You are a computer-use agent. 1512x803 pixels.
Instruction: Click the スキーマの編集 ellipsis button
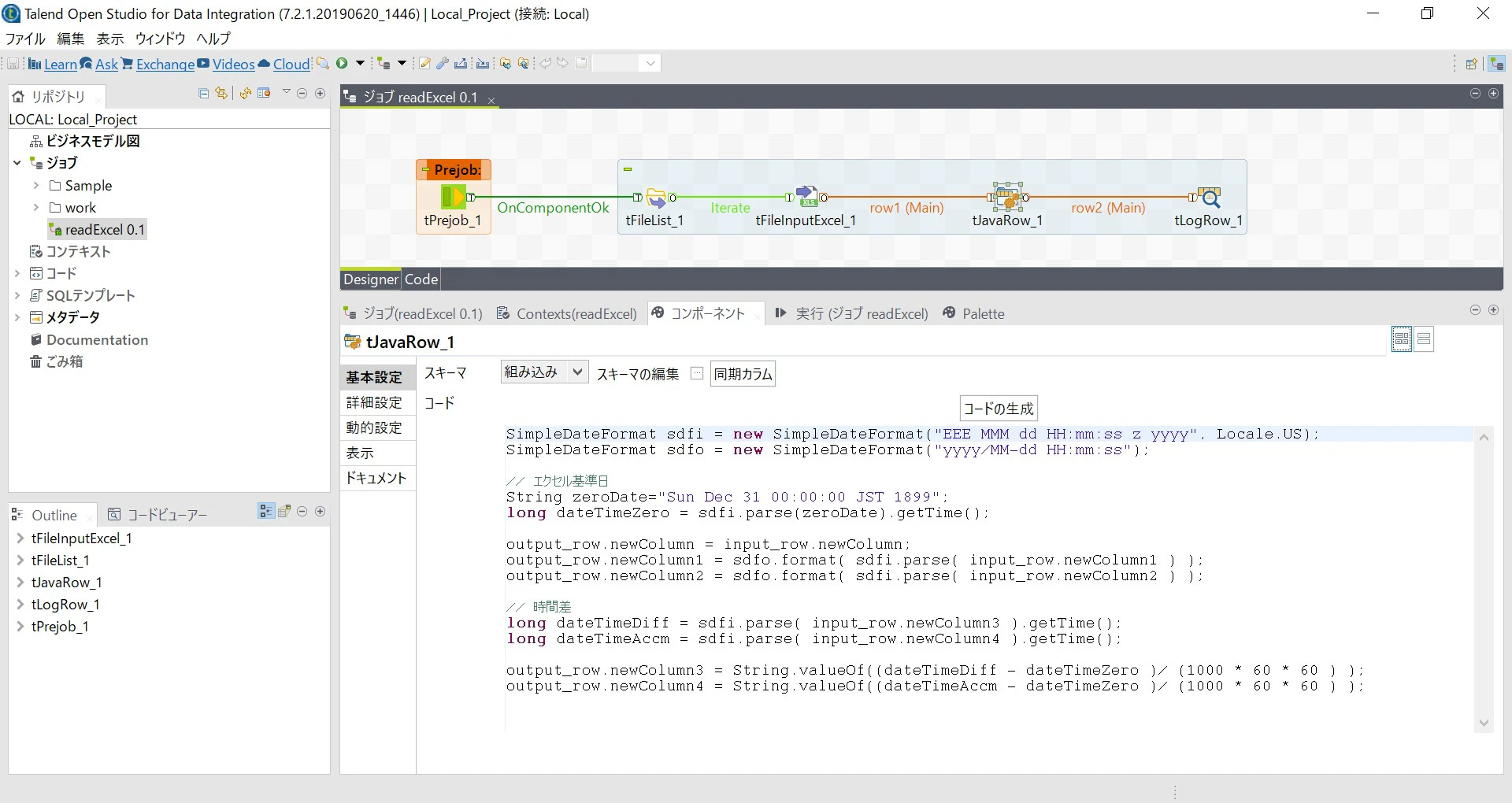[x=697, y=373]
